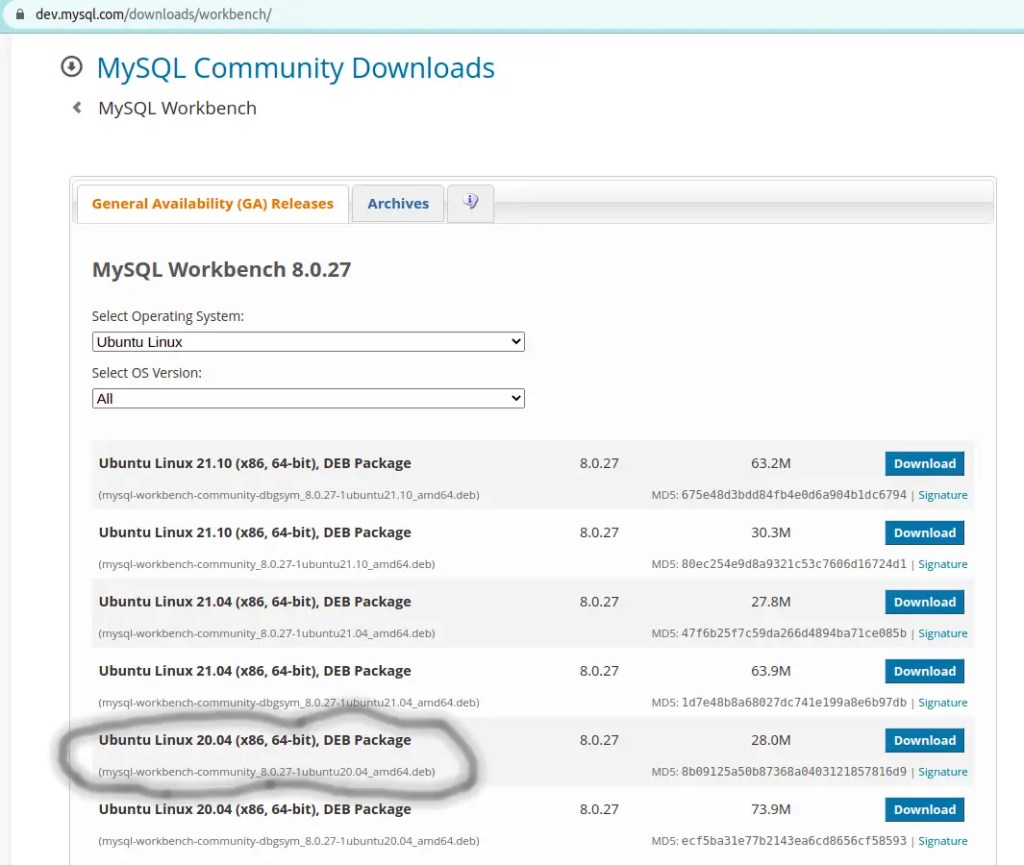
Task: Click the back chevron beside MySQL Workbench
Action: coord(77,108)
